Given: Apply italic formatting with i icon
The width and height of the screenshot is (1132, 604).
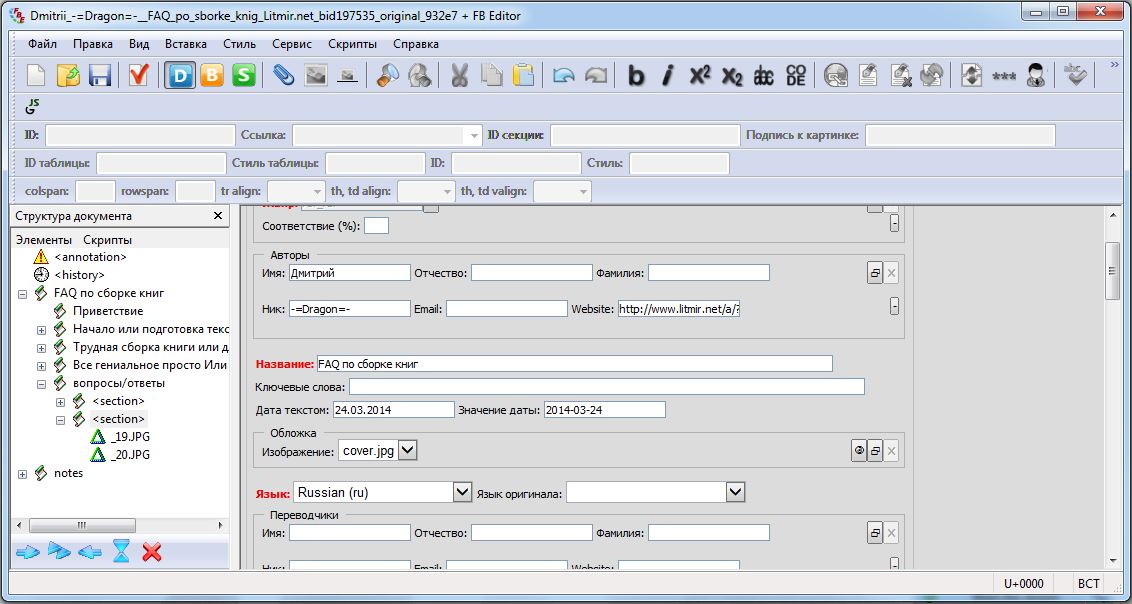Looking at the screenshot, I should click(668, 75).
